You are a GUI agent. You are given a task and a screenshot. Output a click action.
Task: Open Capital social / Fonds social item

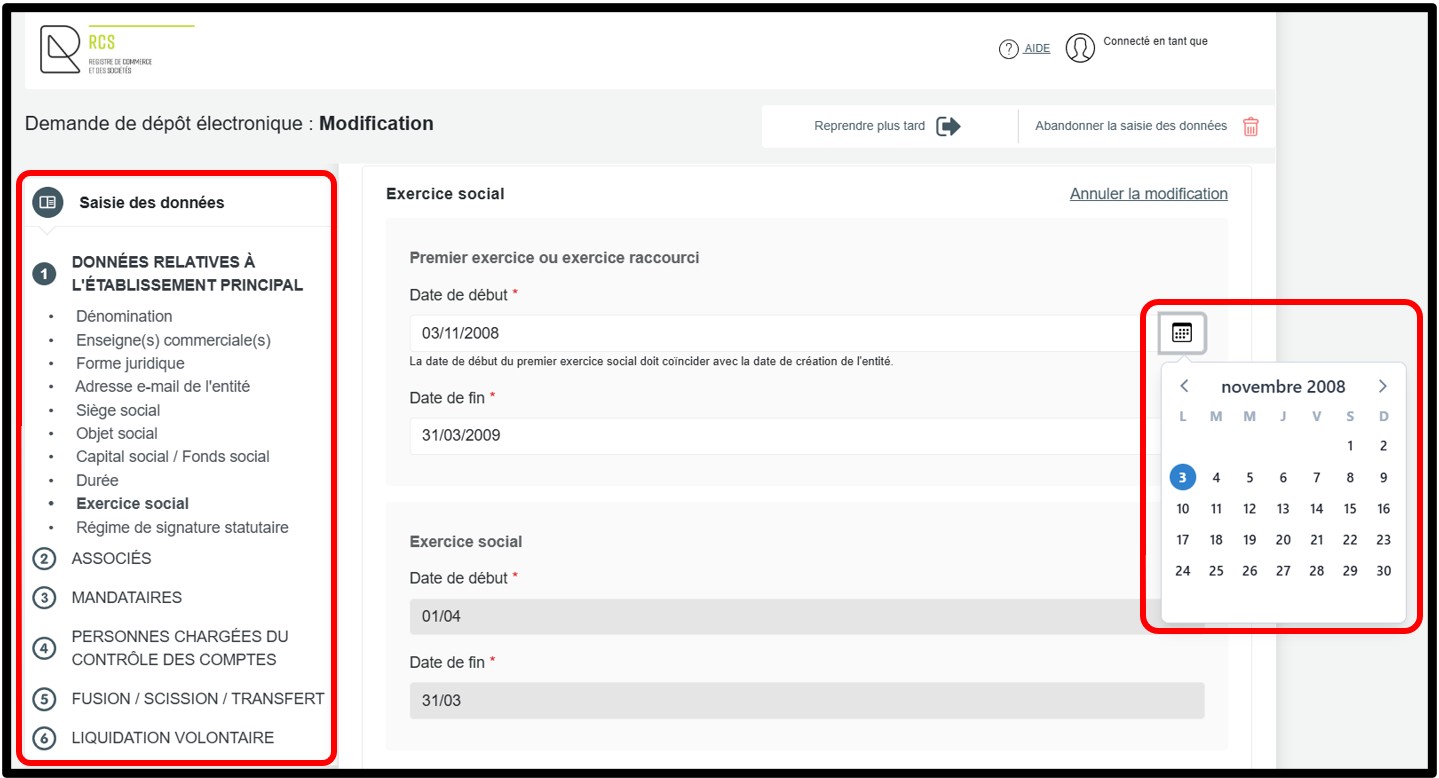coord(172,456)
